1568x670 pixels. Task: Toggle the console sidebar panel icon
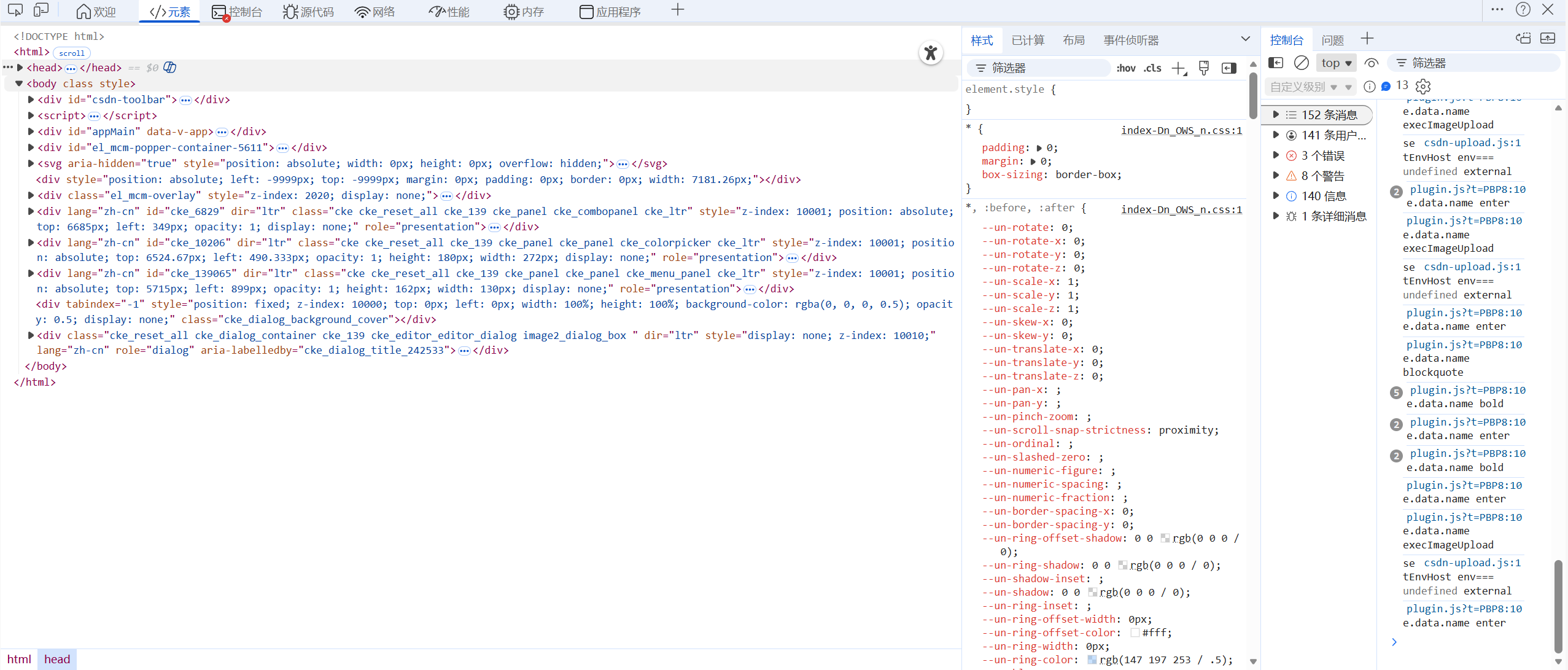coord(1276,63)
